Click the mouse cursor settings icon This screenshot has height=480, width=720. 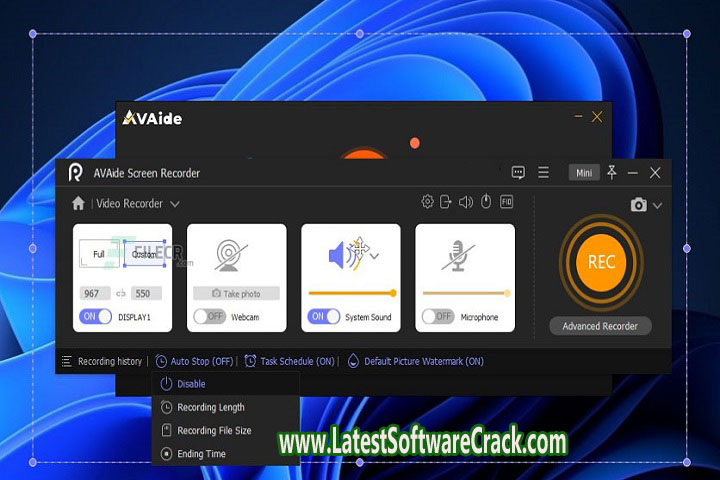click(x=486, y=202)
